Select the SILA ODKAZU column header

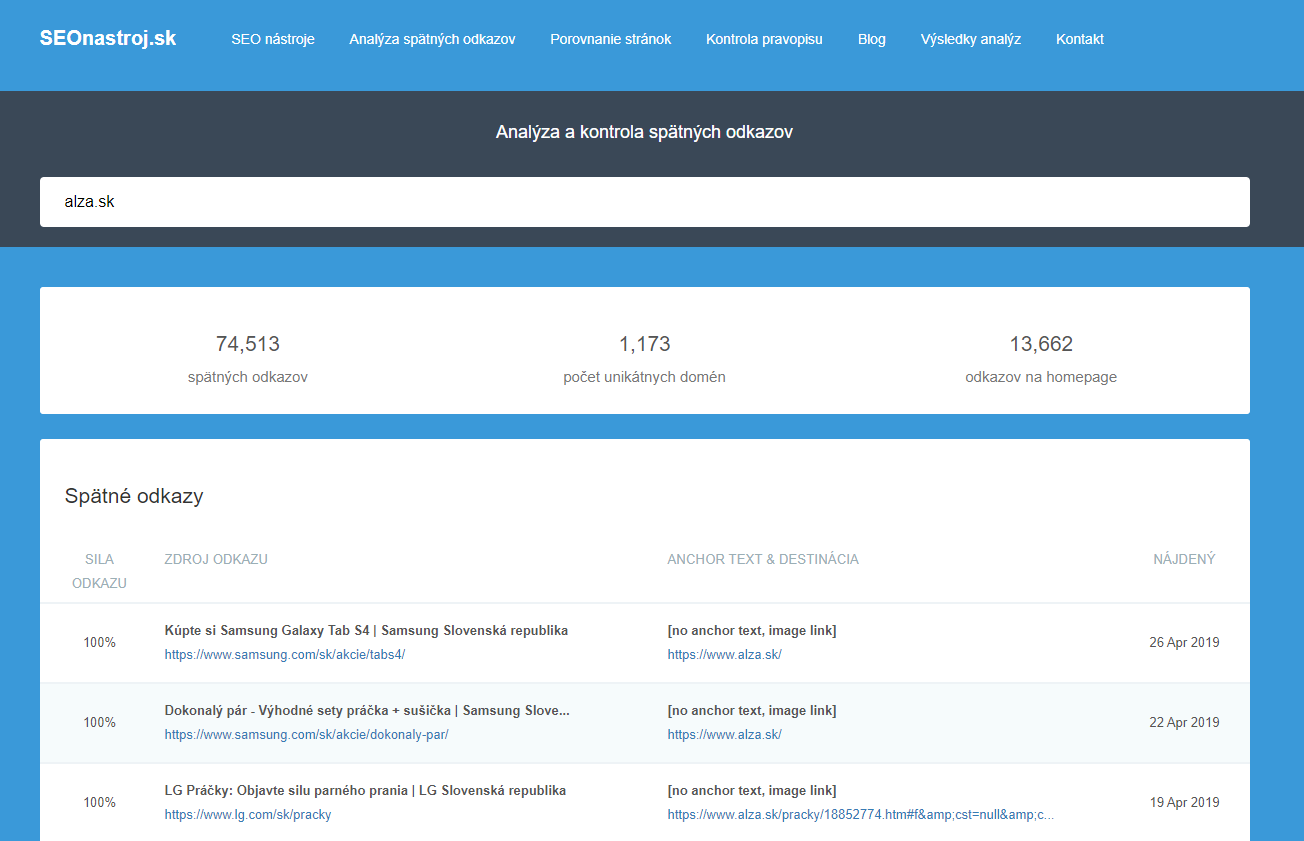(x=100, y=571)
